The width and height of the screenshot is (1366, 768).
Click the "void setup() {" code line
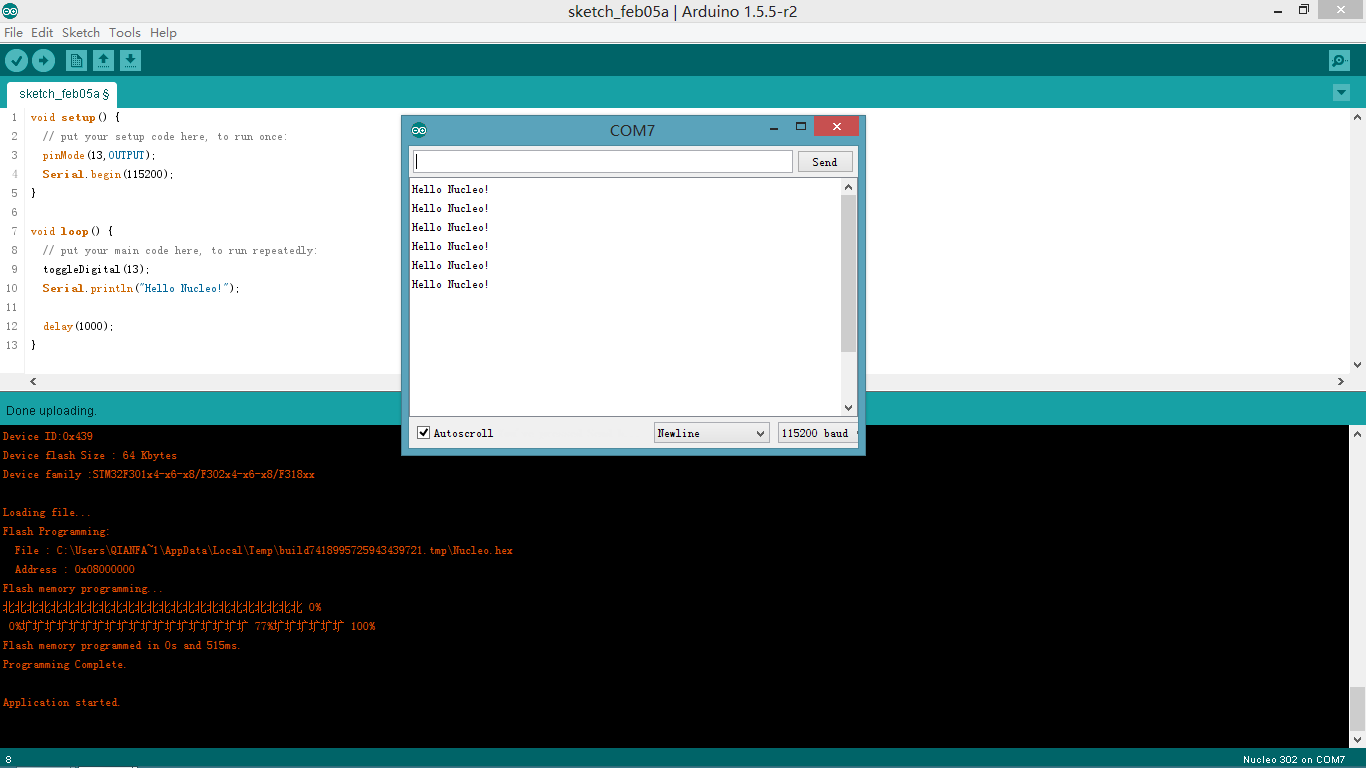coord(75,117)
